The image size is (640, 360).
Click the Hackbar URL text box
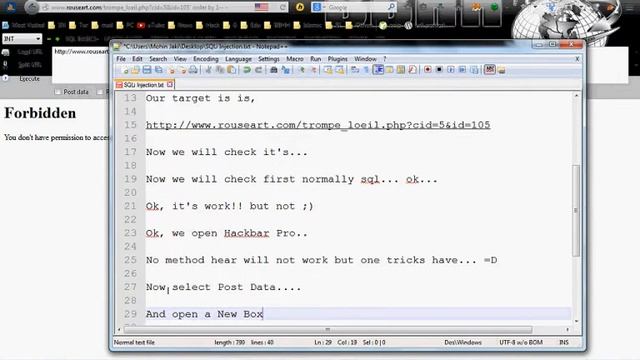[81, 65]
